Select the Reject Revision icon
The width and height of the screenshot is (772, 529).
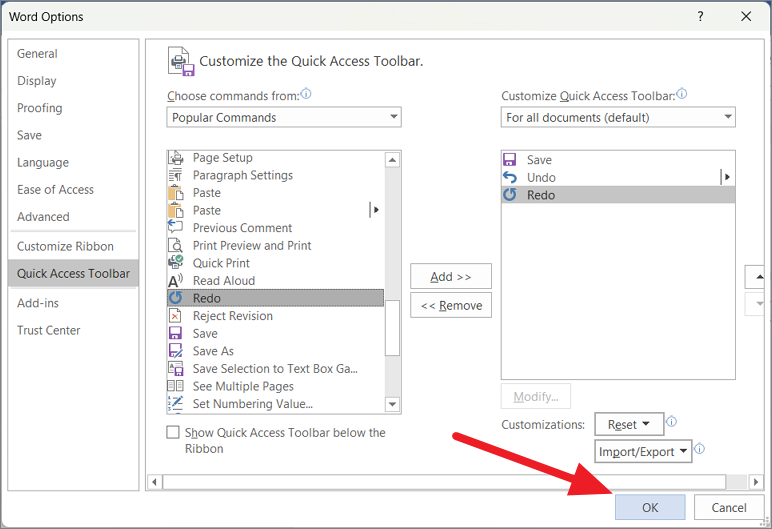176,316
